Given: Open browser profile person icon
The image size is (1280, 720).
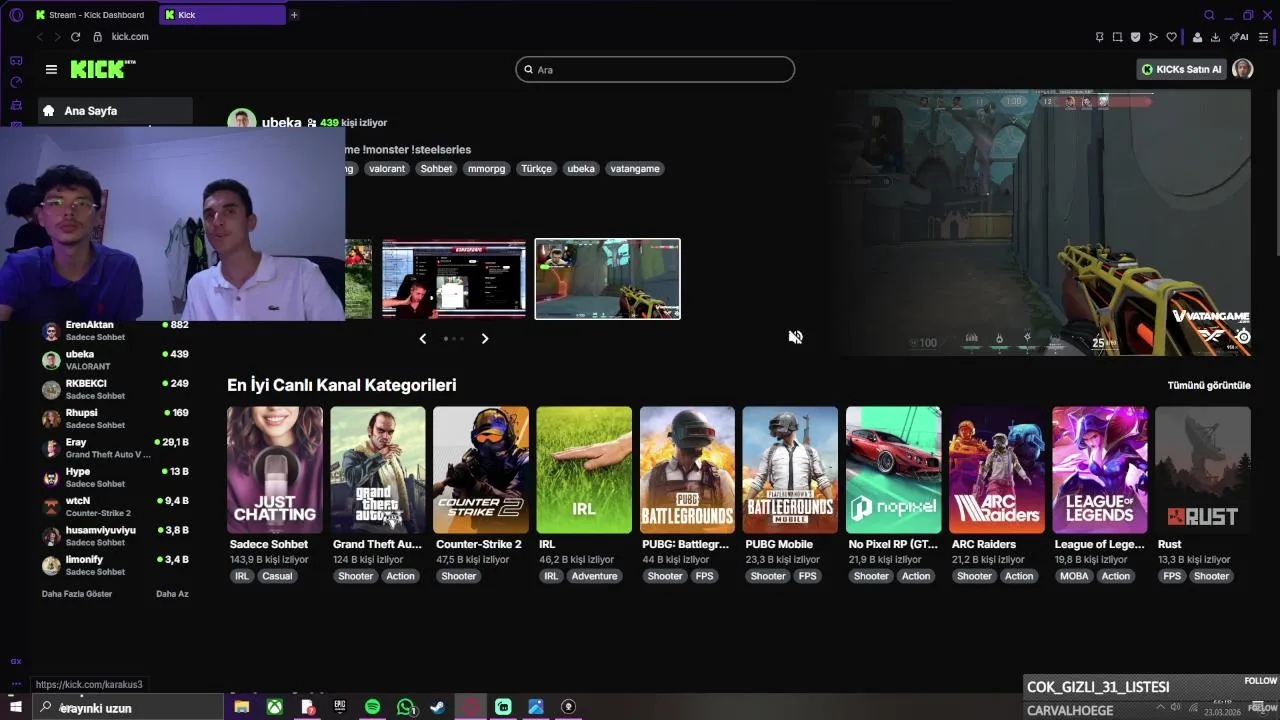Looking at the screenshot, I should (x=1197, y=37).
